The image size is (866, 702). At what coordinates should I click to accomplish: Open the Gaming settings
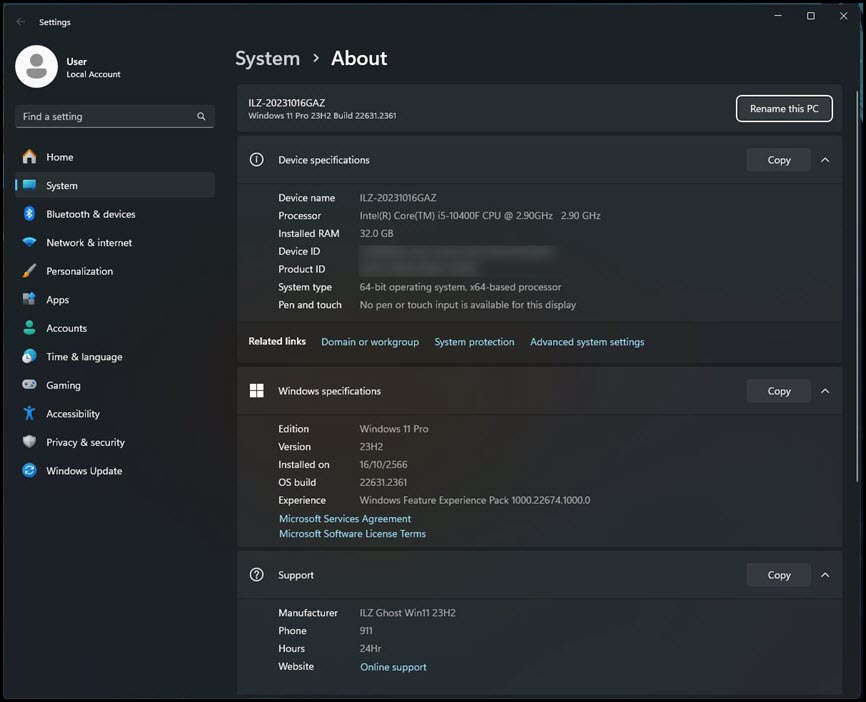point(115,385)
